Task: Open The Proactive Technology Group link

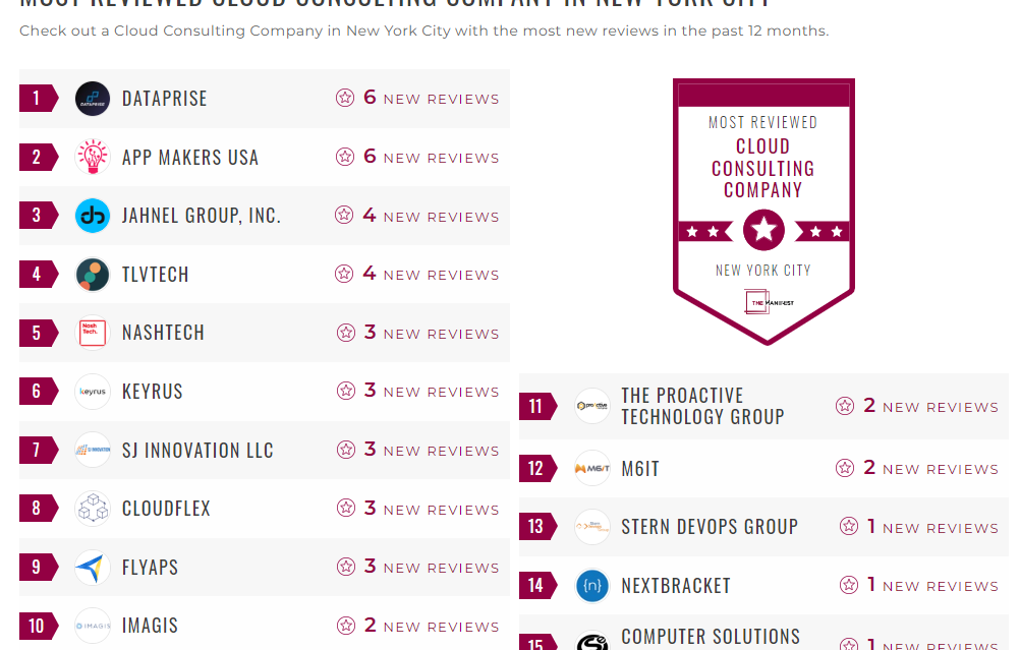Action: tap(702, 406)
